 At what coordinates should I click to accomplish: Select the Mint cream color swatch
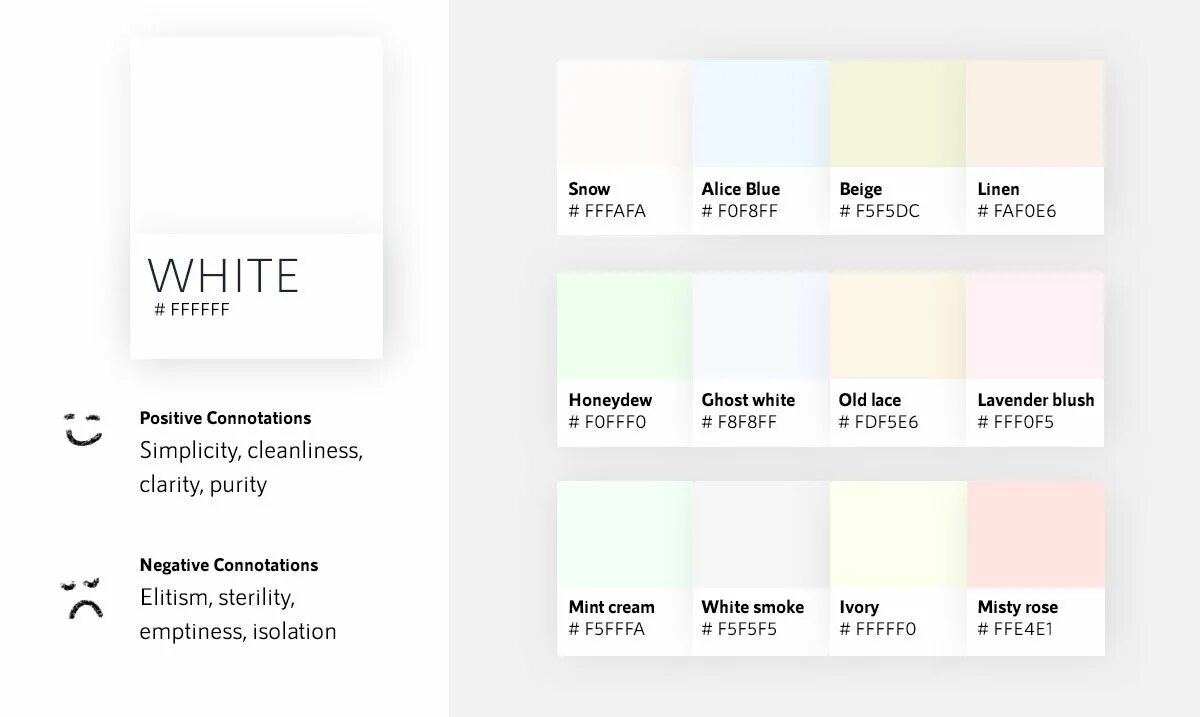pos(625,534)
